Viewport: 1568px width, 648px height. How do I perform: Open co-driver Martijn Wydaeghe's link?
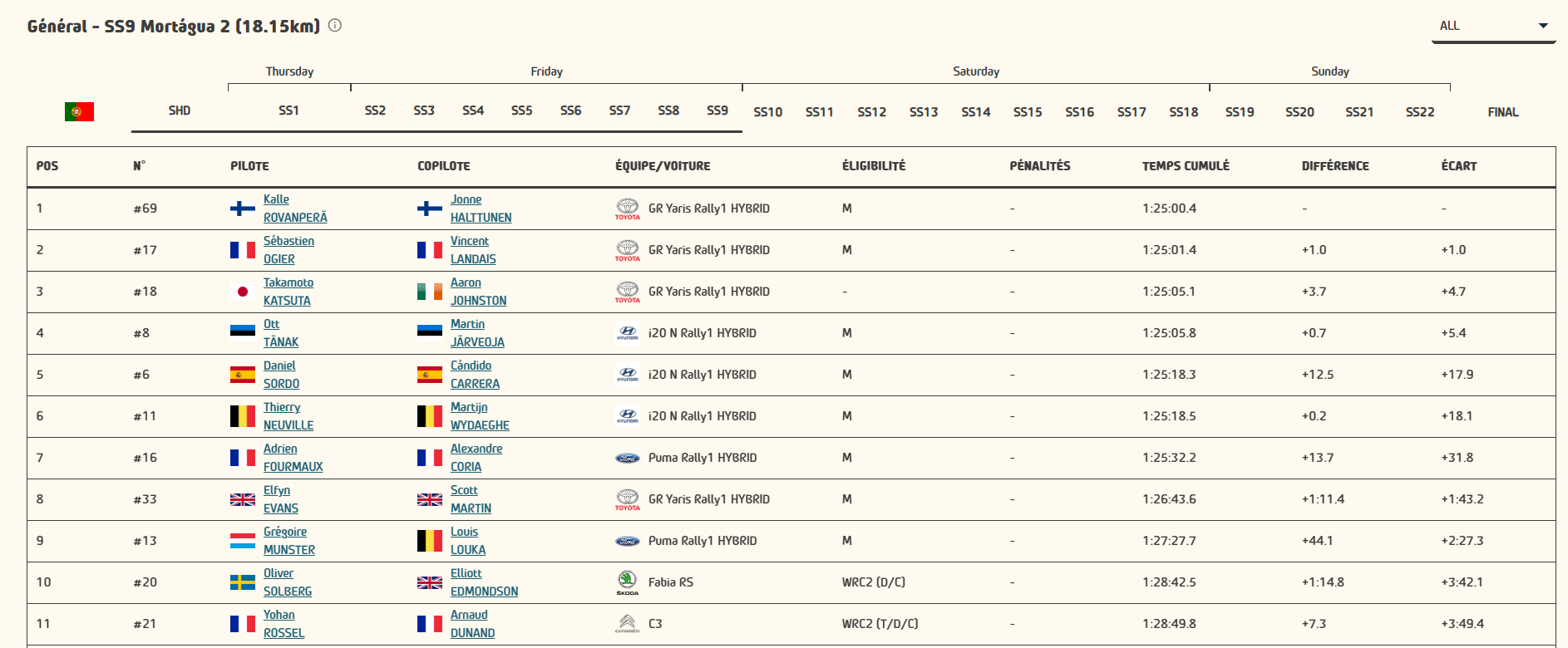[479, 416]
